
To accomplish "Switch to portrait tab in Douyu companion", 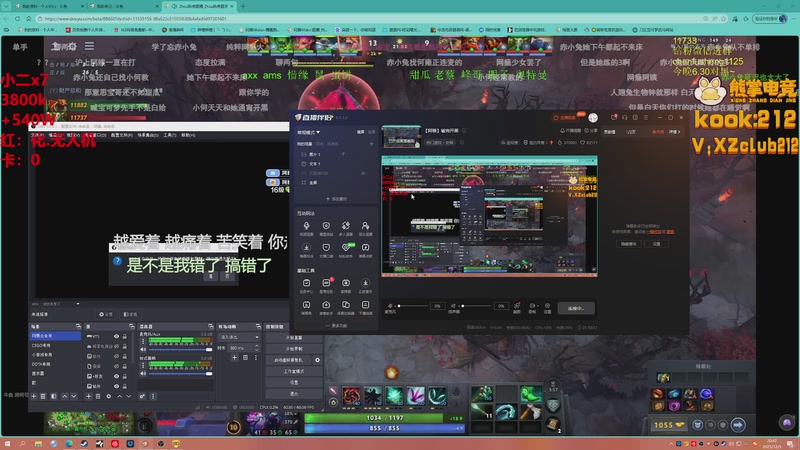I will [x=371, y=132].
